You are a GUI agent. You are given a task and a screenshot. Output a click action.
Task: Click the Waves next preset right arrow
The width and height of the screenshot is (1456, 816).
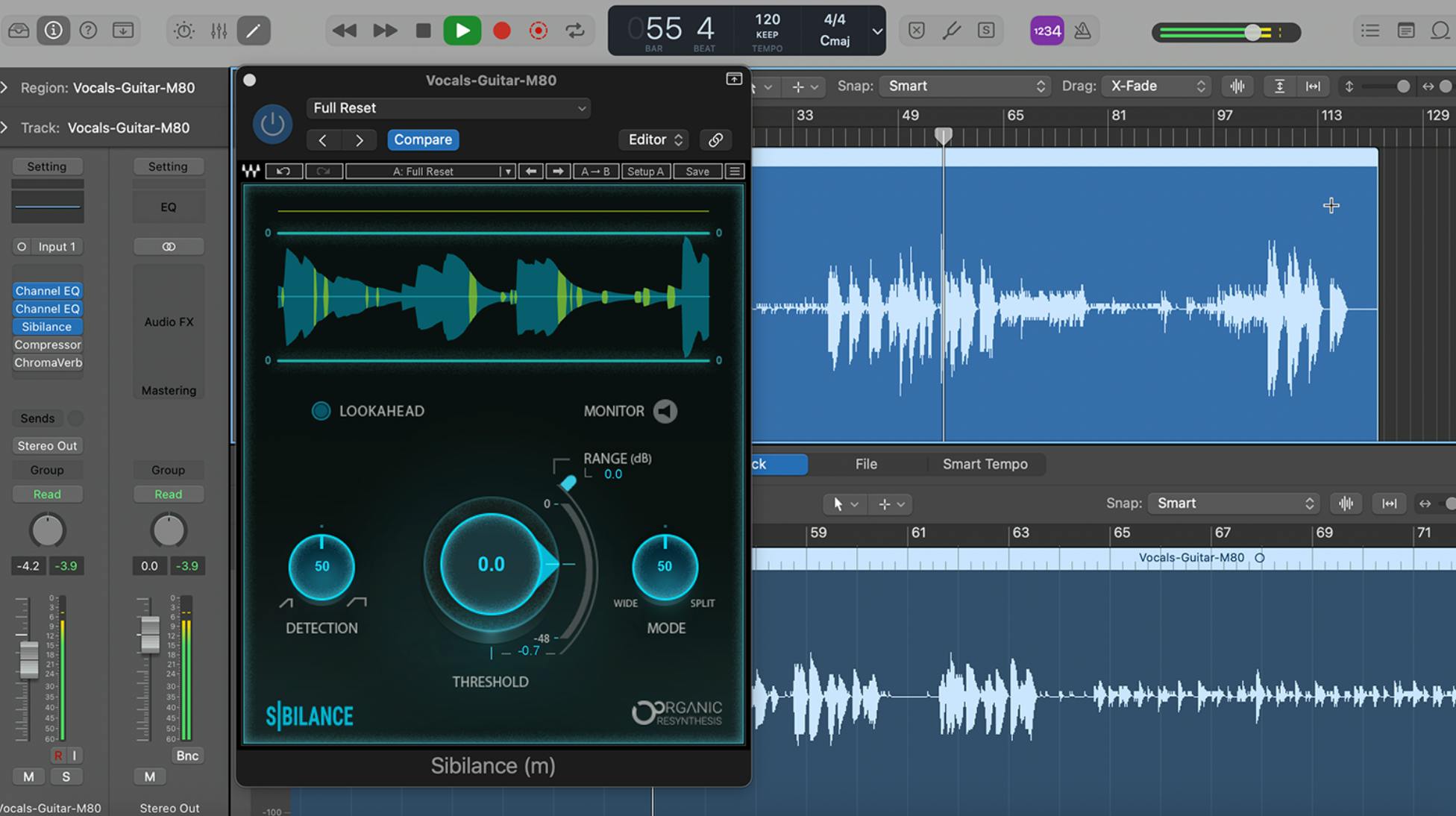tap(557, 172)
